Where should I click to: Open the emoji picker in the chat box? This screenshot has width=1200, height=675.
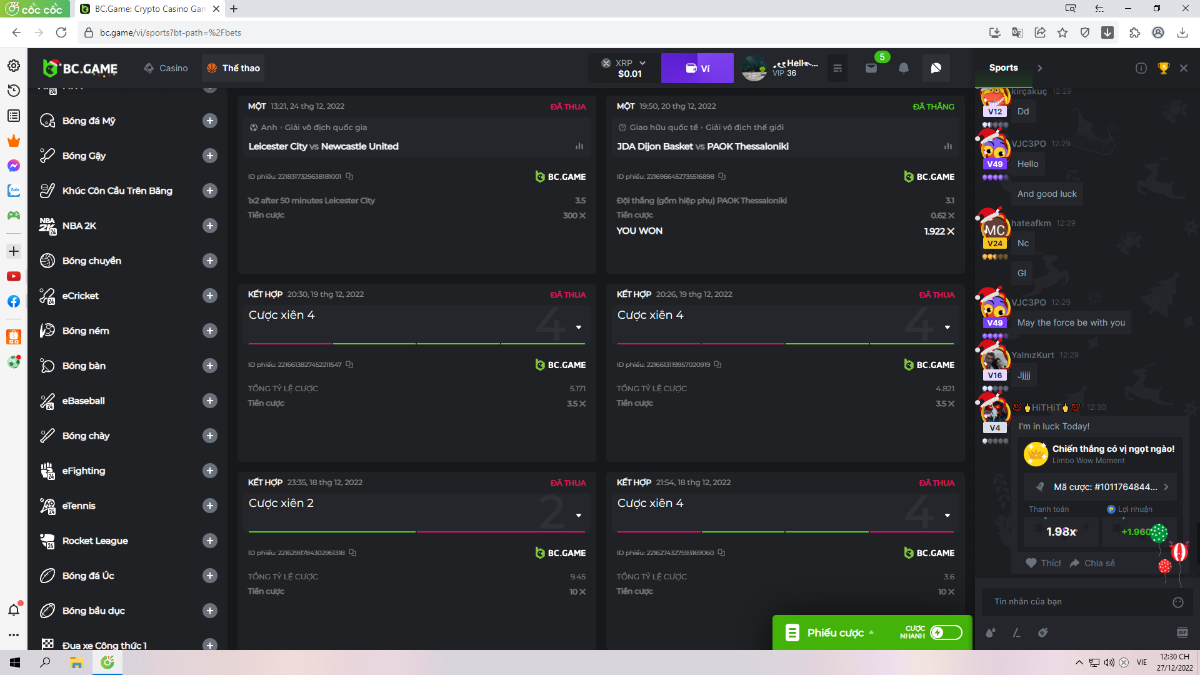click(1177, 602)
